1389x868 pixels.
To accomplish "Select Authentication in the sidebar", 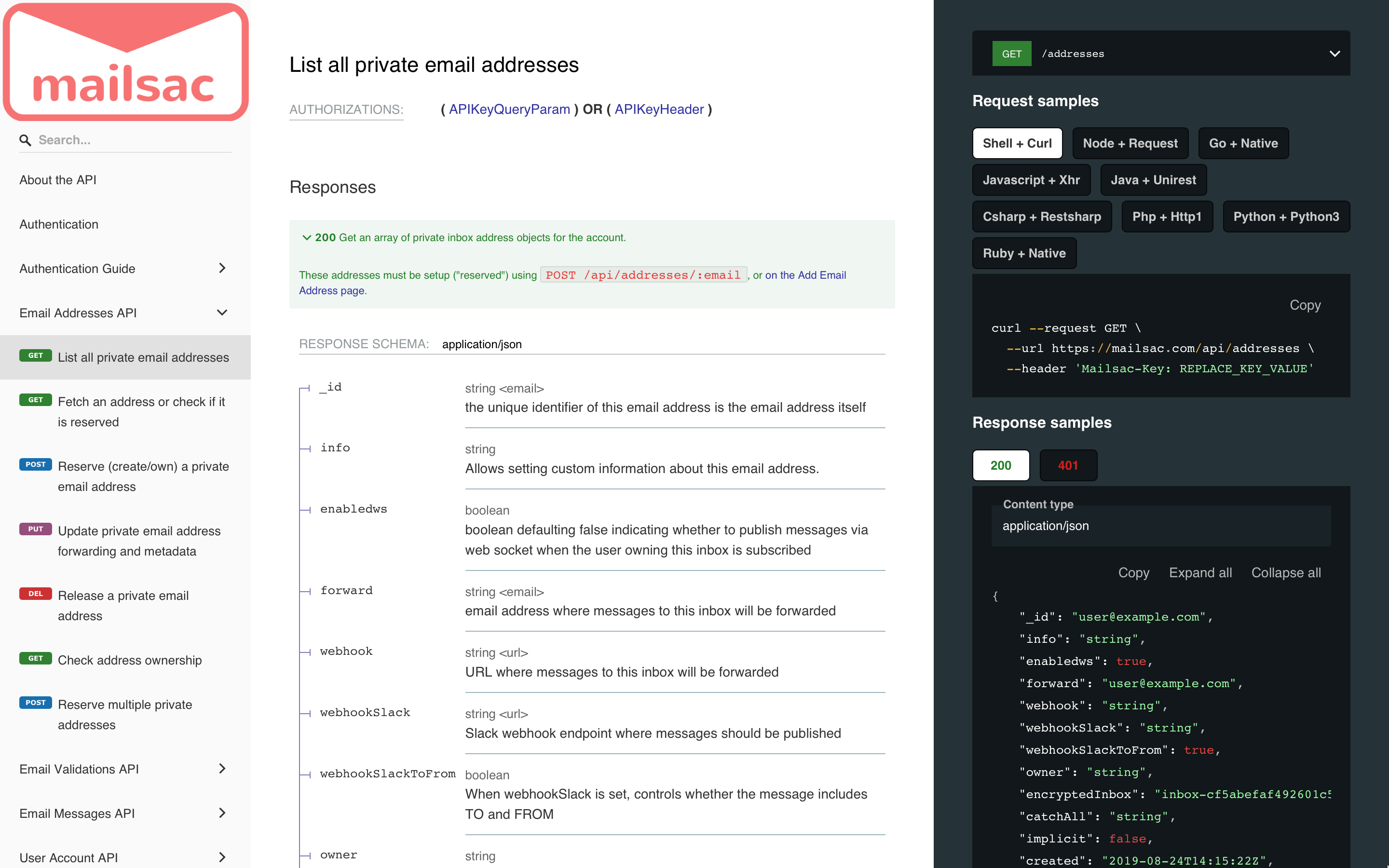I will [x=58, y=224].
